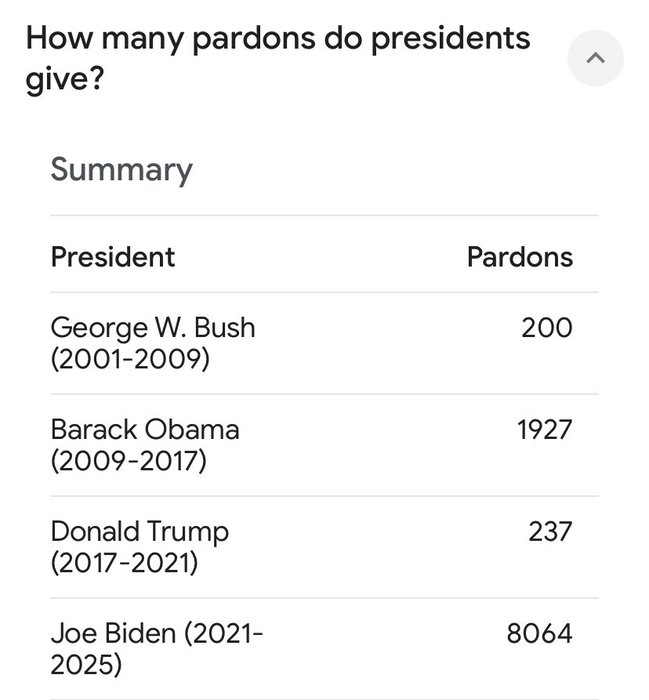This screenshot has width=649, height=700.
Task: Collapse the pardons question with the chevron
Action: [595, 59]
